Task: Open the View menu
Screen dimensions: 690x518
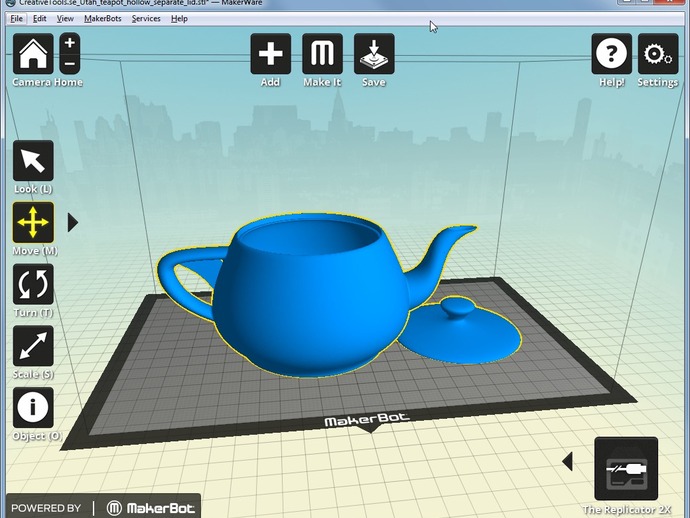Action: coord(65,18)
